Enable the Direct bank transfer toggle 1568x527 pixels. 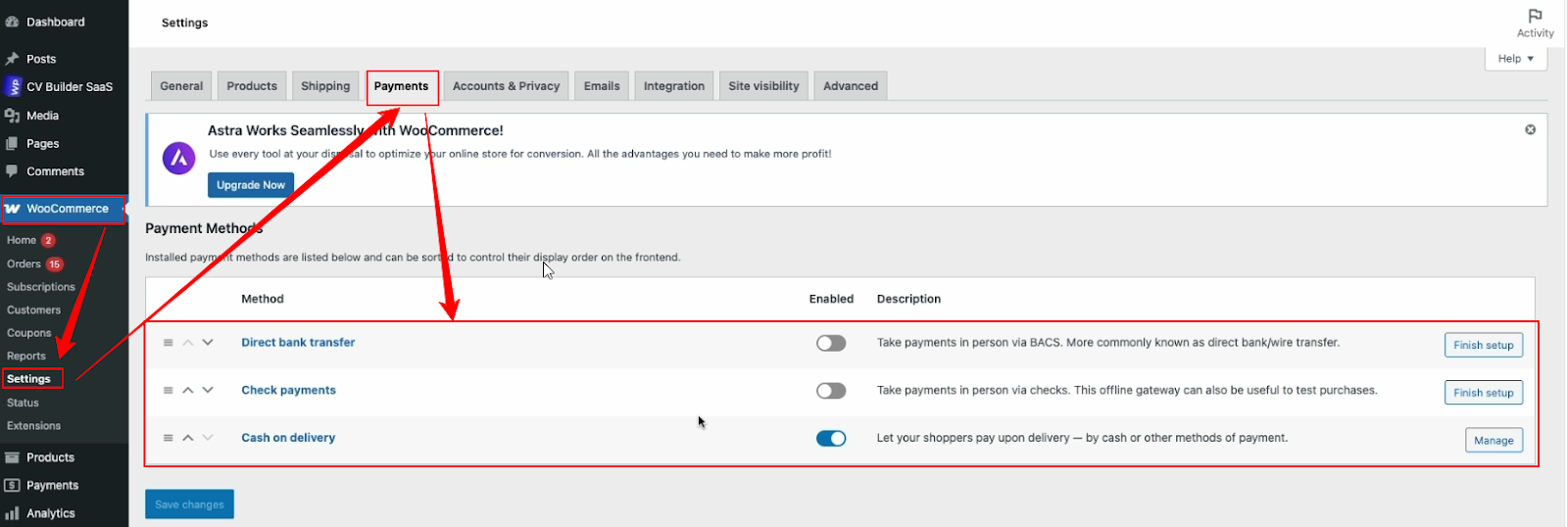coord(831,343)
